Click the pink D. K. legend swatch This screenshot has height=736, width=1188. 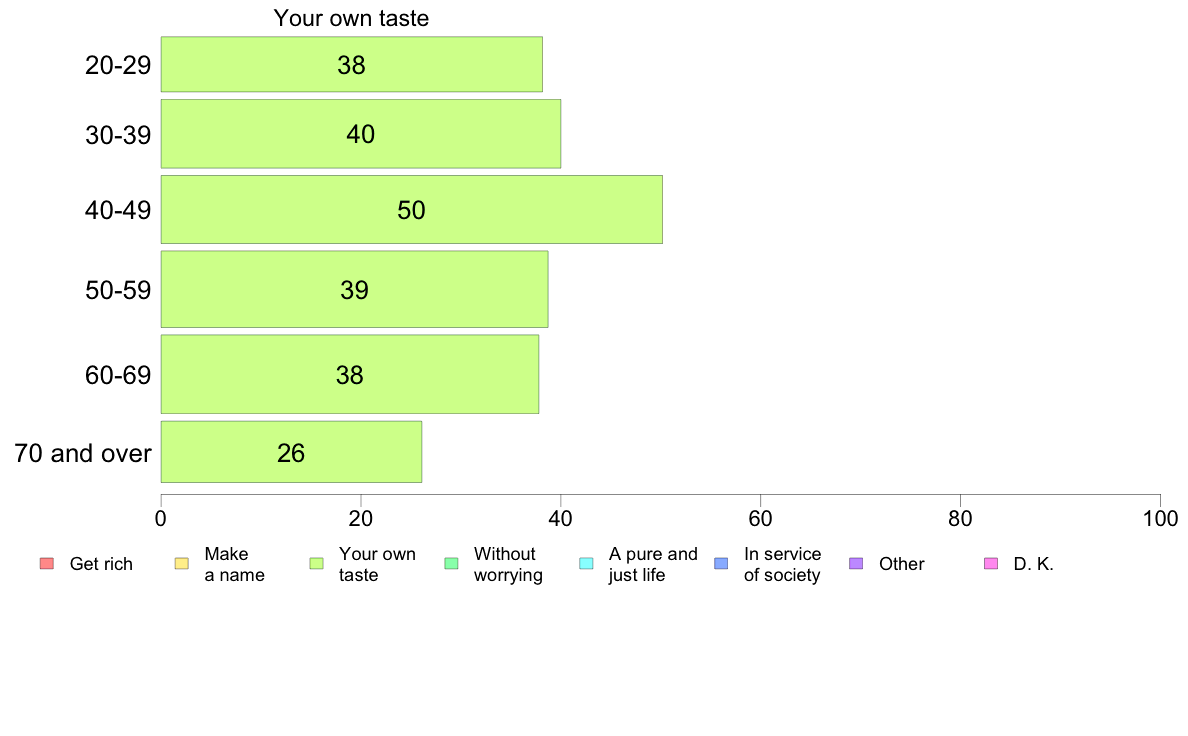[x=991, y=563]
